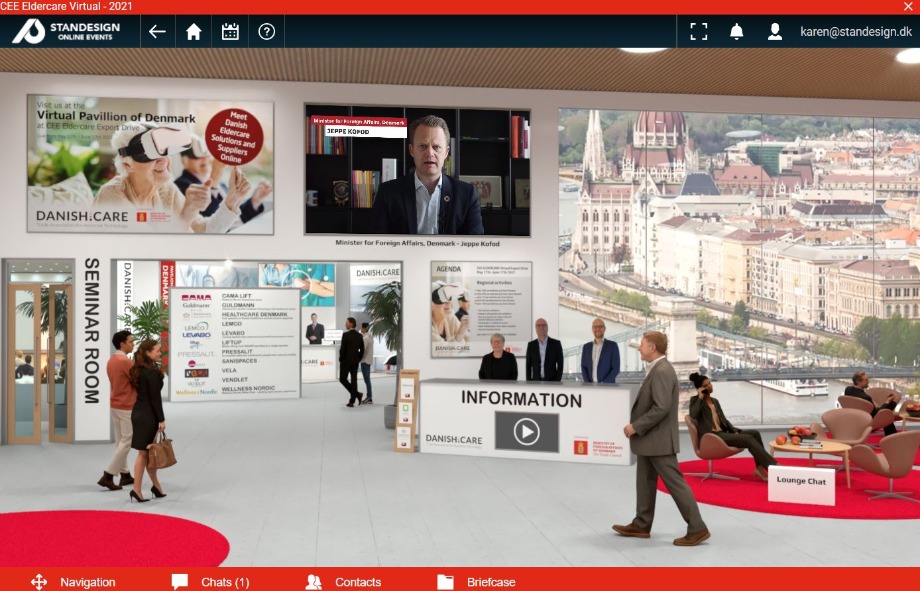Toggle fullscreen mode icon
920x591 pixels.
point(698,32)
